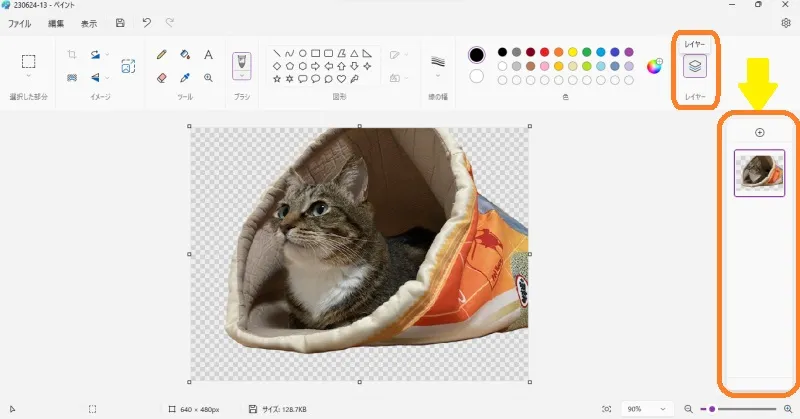
Task: Select the Magnifier tool
Action: (208, 77)
